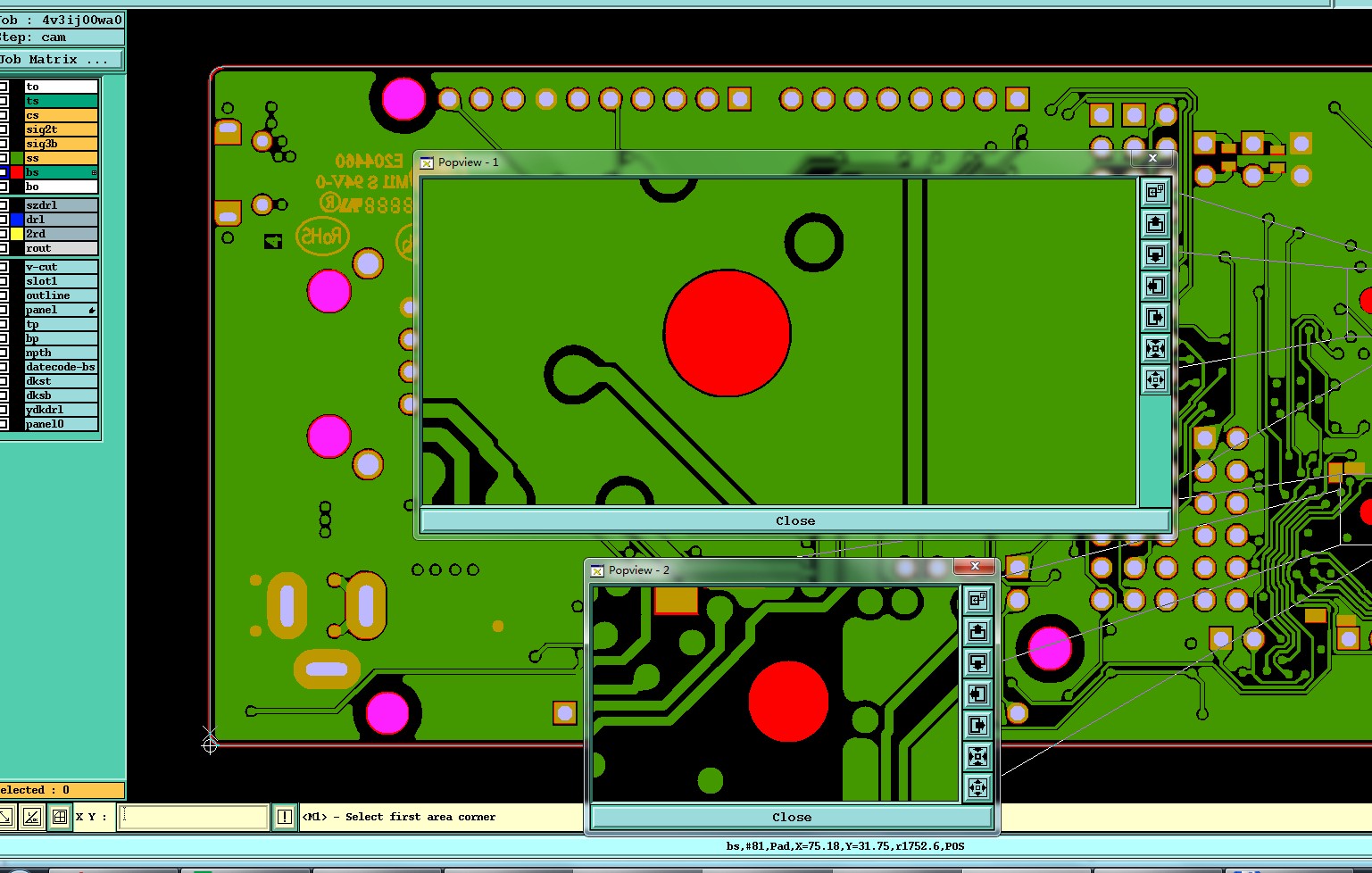Click the green swatch of ss layer

click(x=16, y=158)
